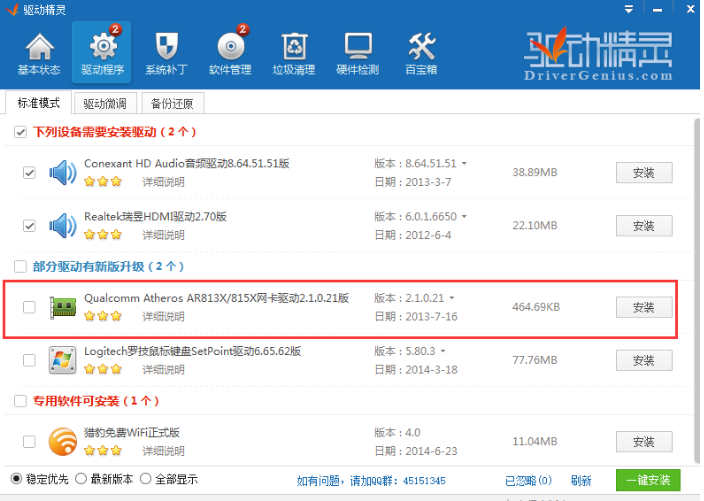Viewport: 704px width, 501px height.
Task: Check the 部分驱动有新版升级 group checkbox
Action: pyautogui.click(x=20, y=266)
